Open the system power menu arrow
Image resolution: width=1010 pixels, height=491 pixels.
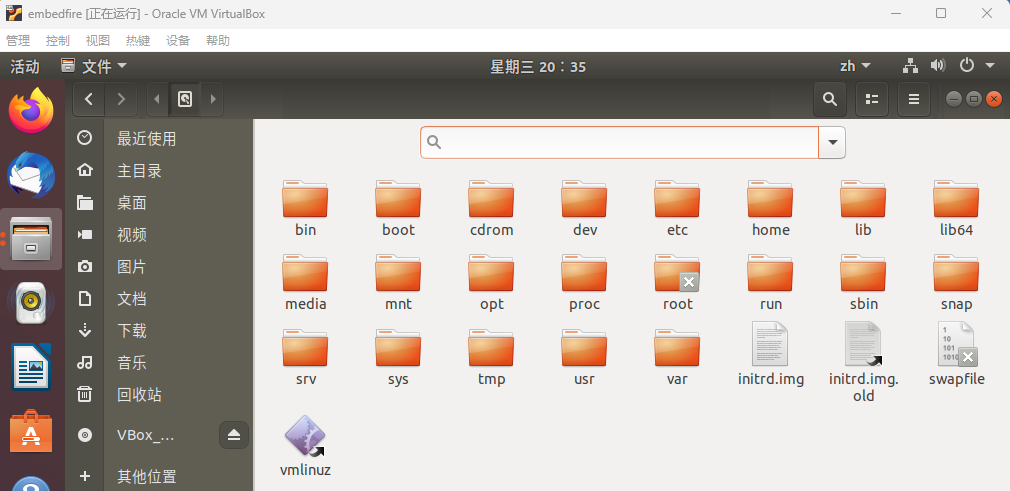click(x=990, y=66)
